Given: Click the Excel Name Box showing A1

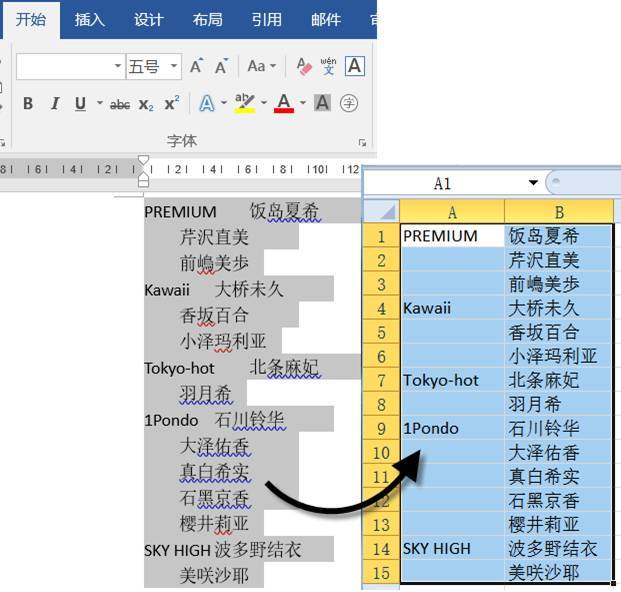Looking at the screenshot, I should click(443, 183).
